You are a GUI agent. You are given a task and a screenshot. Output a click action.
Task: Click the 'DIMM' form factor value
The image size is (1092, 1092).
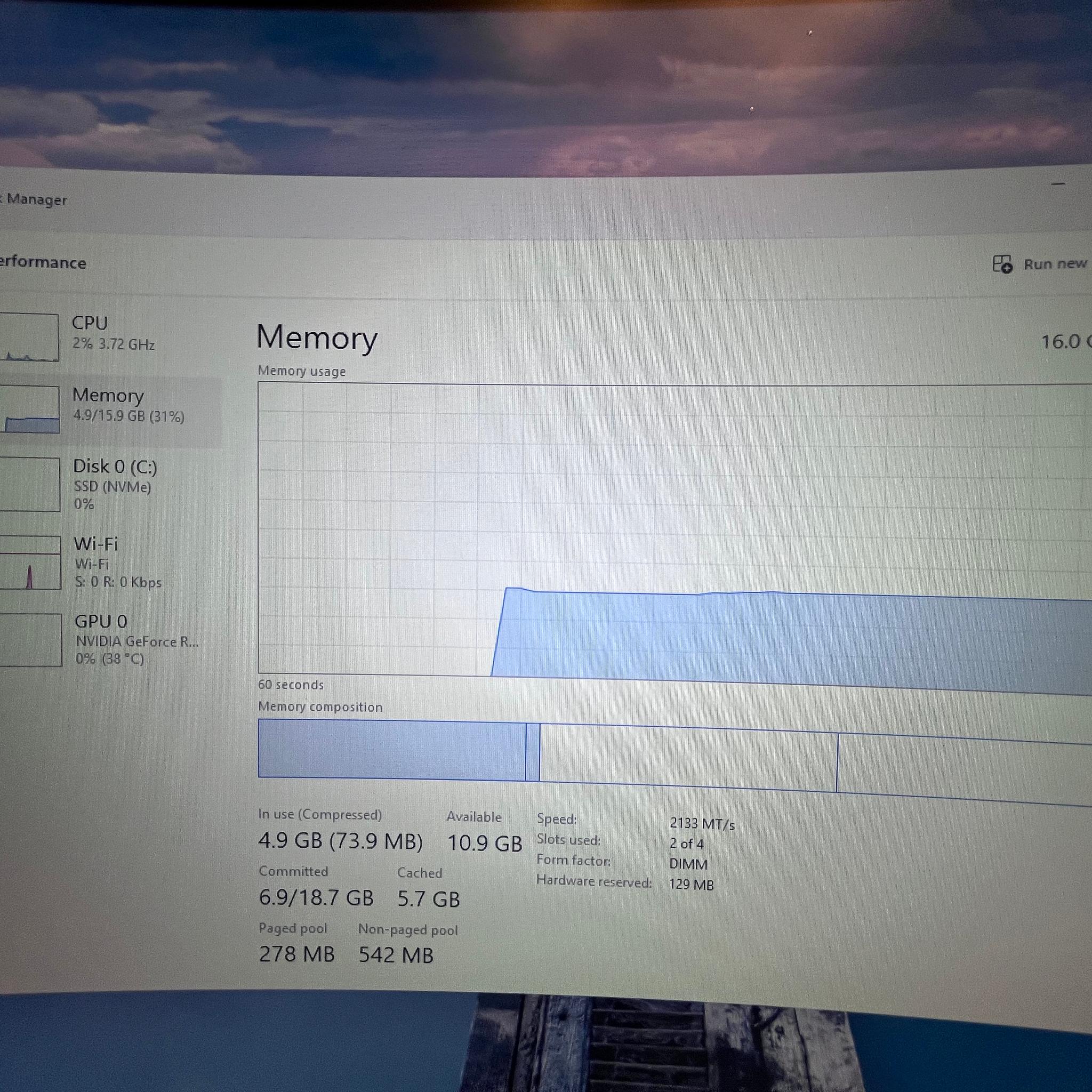click(688, 864)
